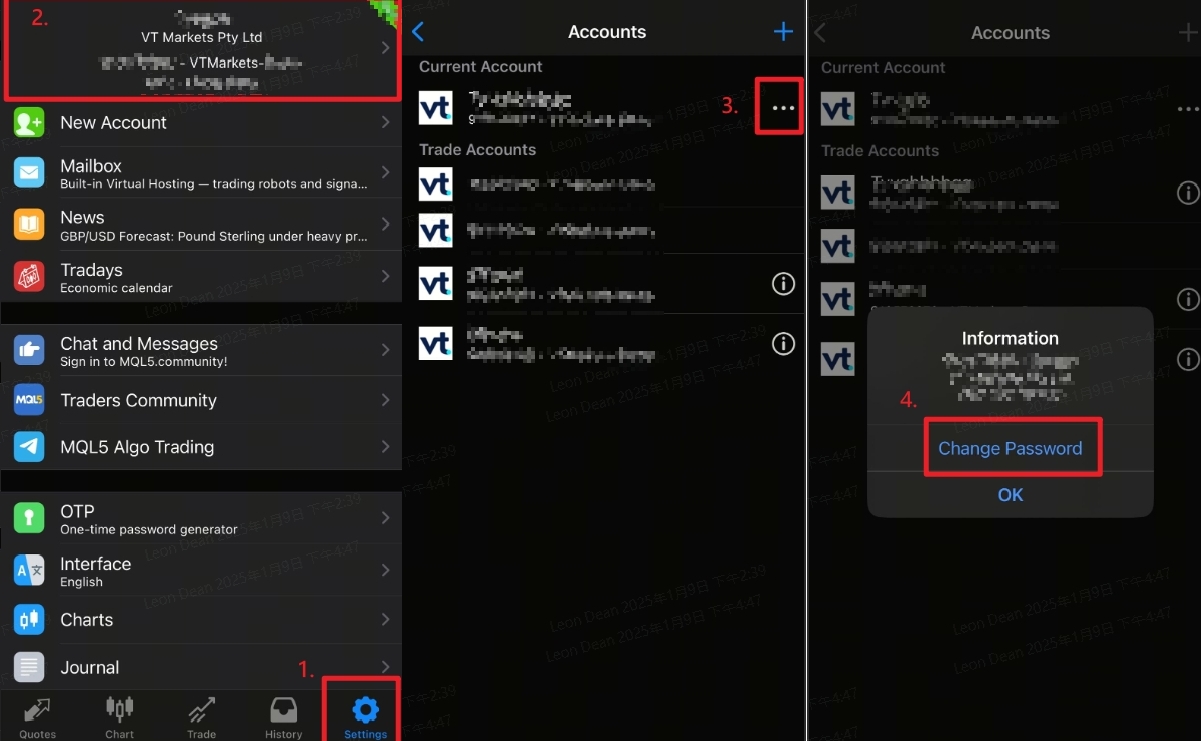Open the Settings tab gear icon

coord(366,710)
